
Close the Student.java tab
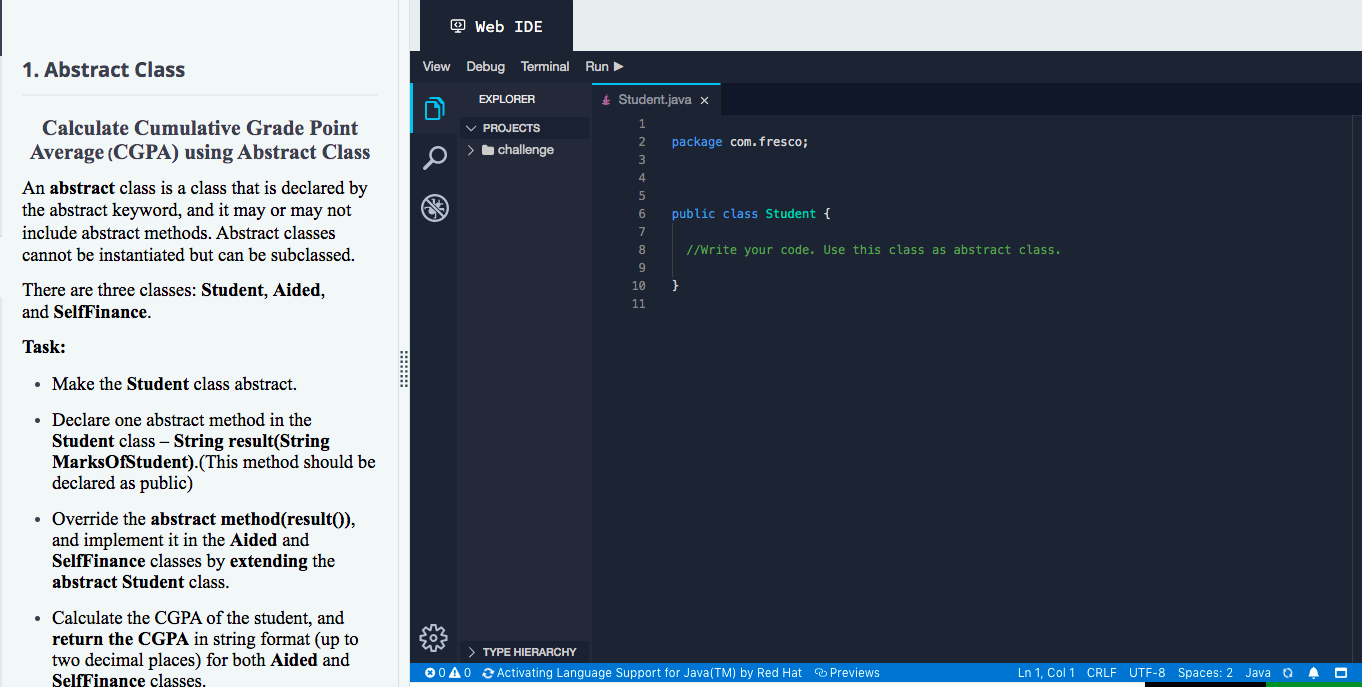tap(704, 99)
